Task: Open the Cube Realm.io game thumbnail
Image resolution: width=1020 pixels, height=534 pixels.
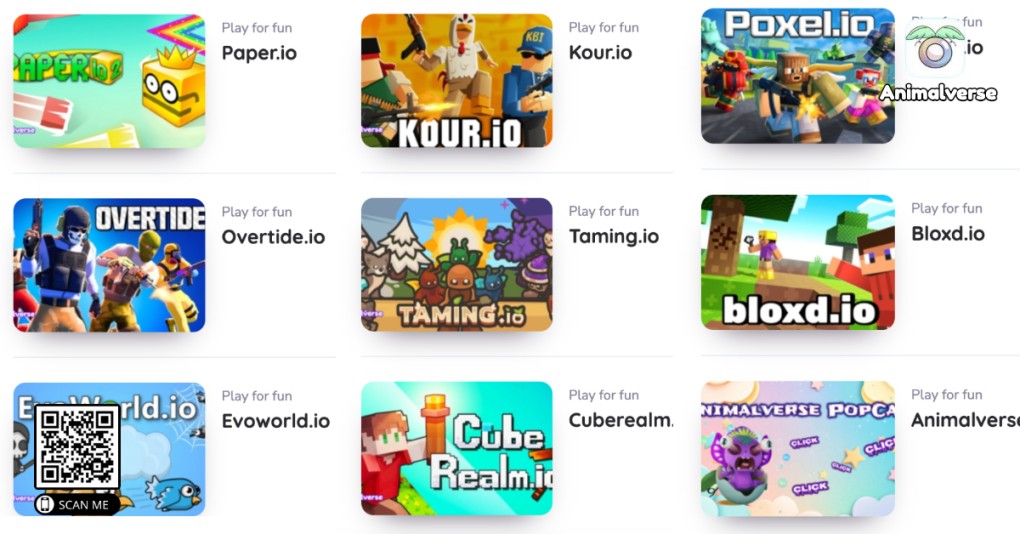Action: pyautogui.click(x=457, y=448)
